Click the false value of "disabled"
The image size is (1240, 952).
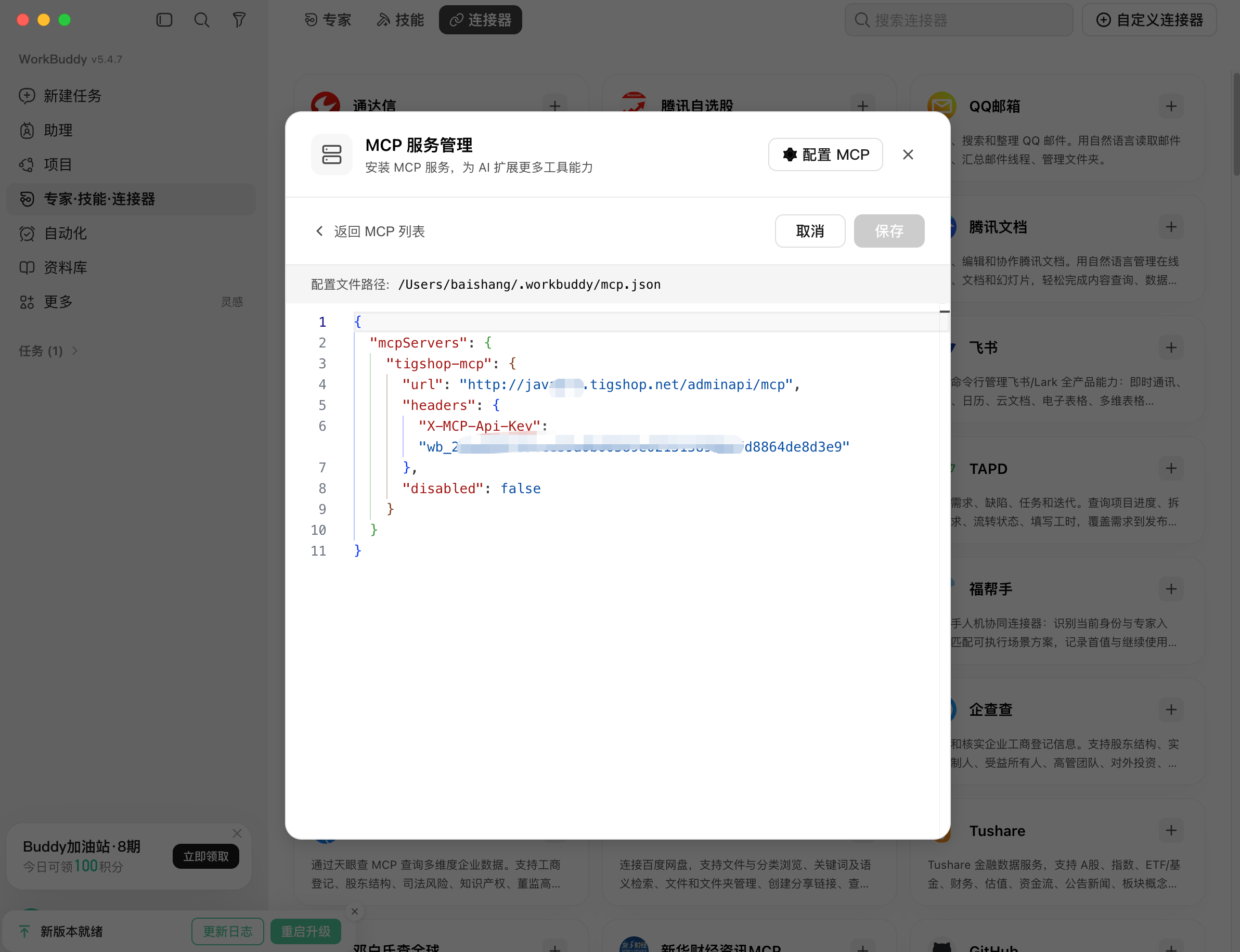(x=521, y=488)
